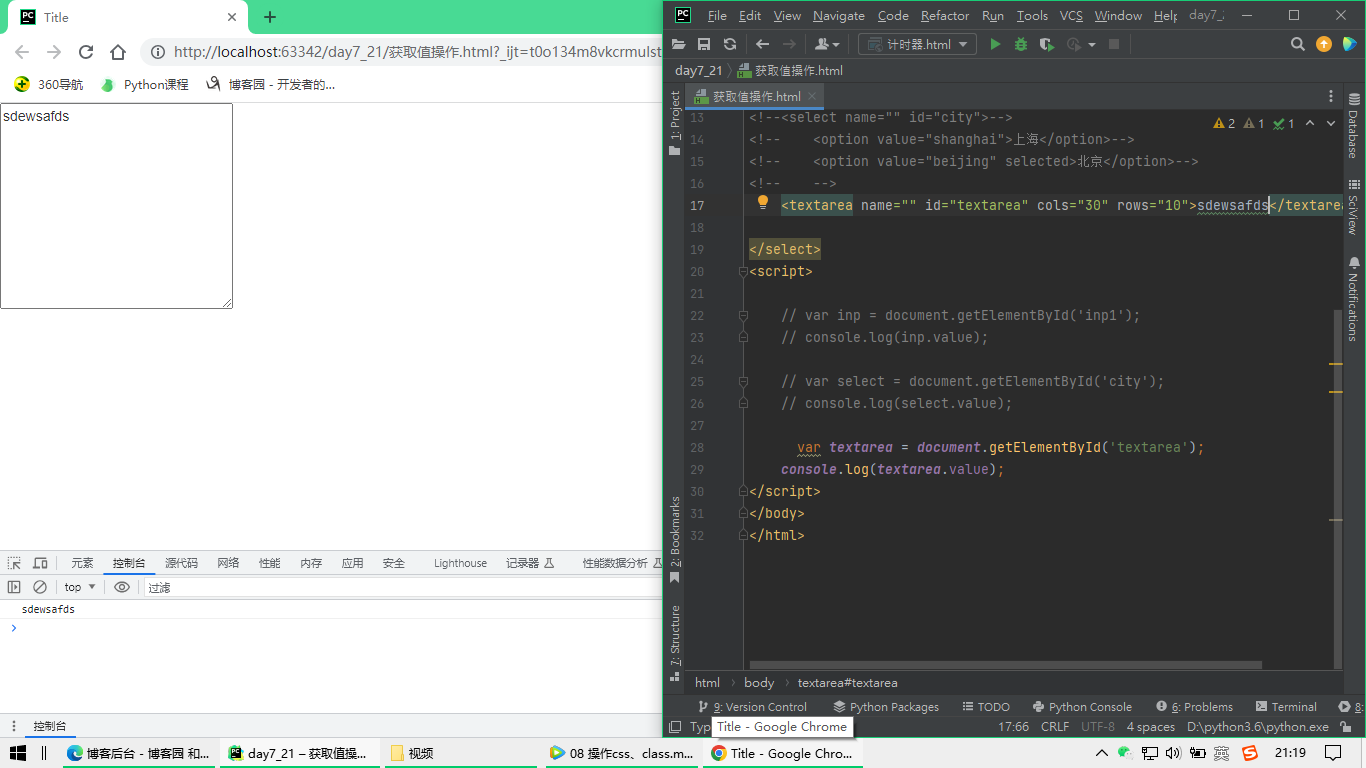Screen dimensions: 1366x768
Task: Click DevTools drawer three-dot menu
Action: click(14, 726)
